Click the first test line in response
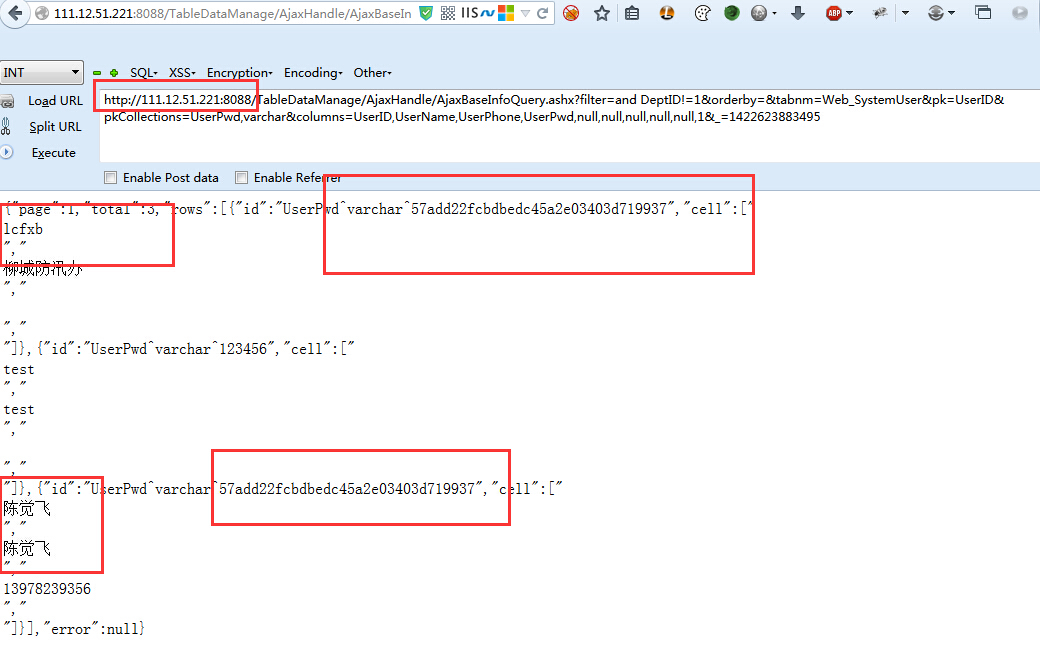The image size is (1040, 655). pyautogui.click(x=19, y=369)
